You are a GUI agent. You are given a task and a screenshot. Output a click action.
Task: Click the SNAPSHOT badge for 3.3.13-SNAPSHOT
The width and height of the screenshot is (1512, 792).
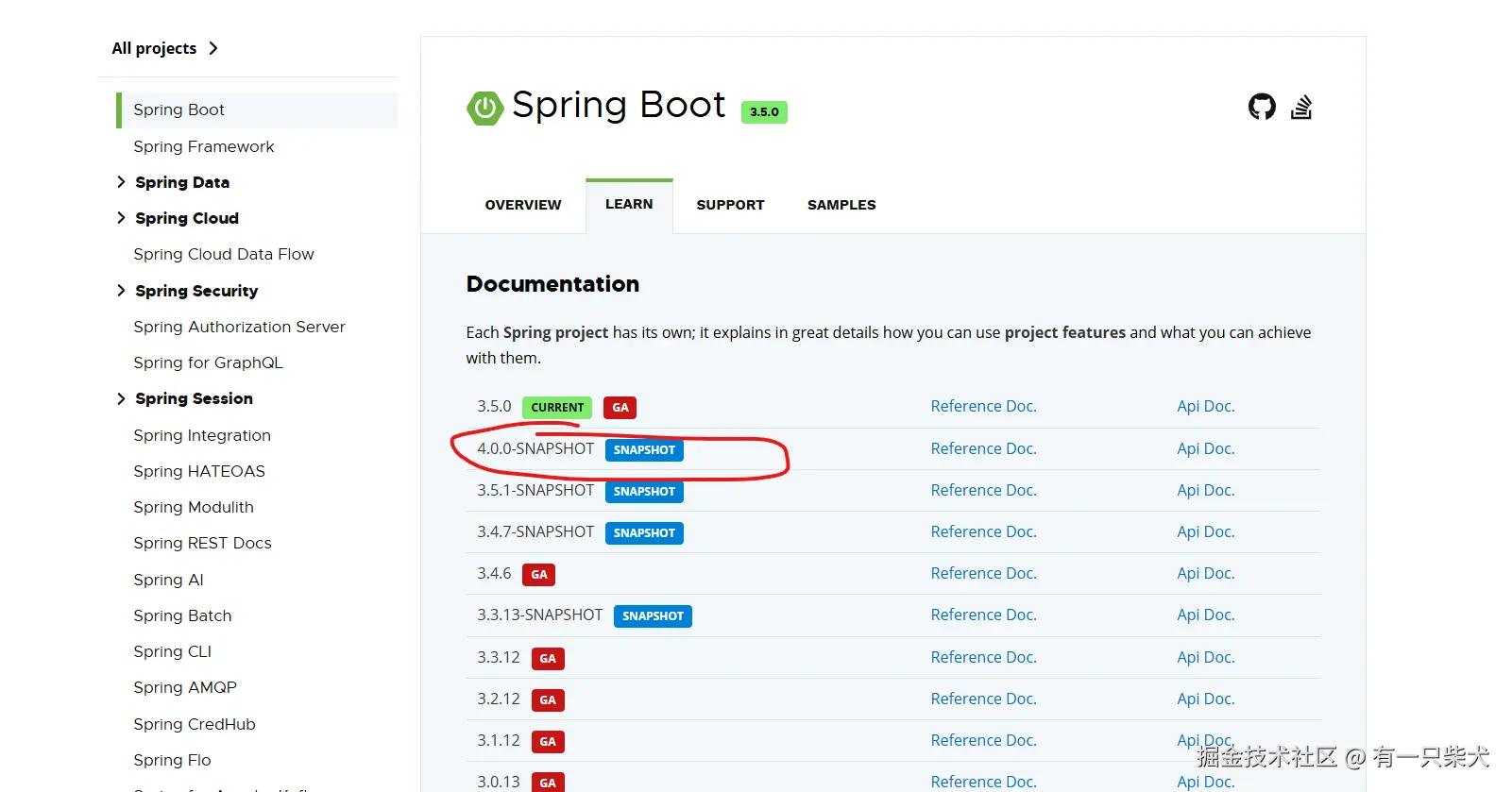(653, 616)
